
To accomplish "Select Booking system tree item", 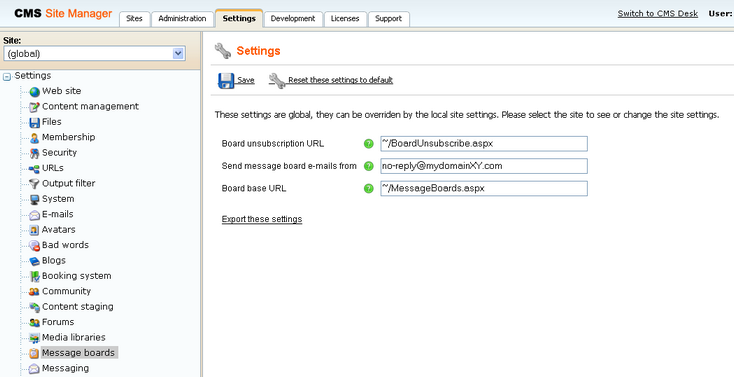I will click(x=77, y=276).
